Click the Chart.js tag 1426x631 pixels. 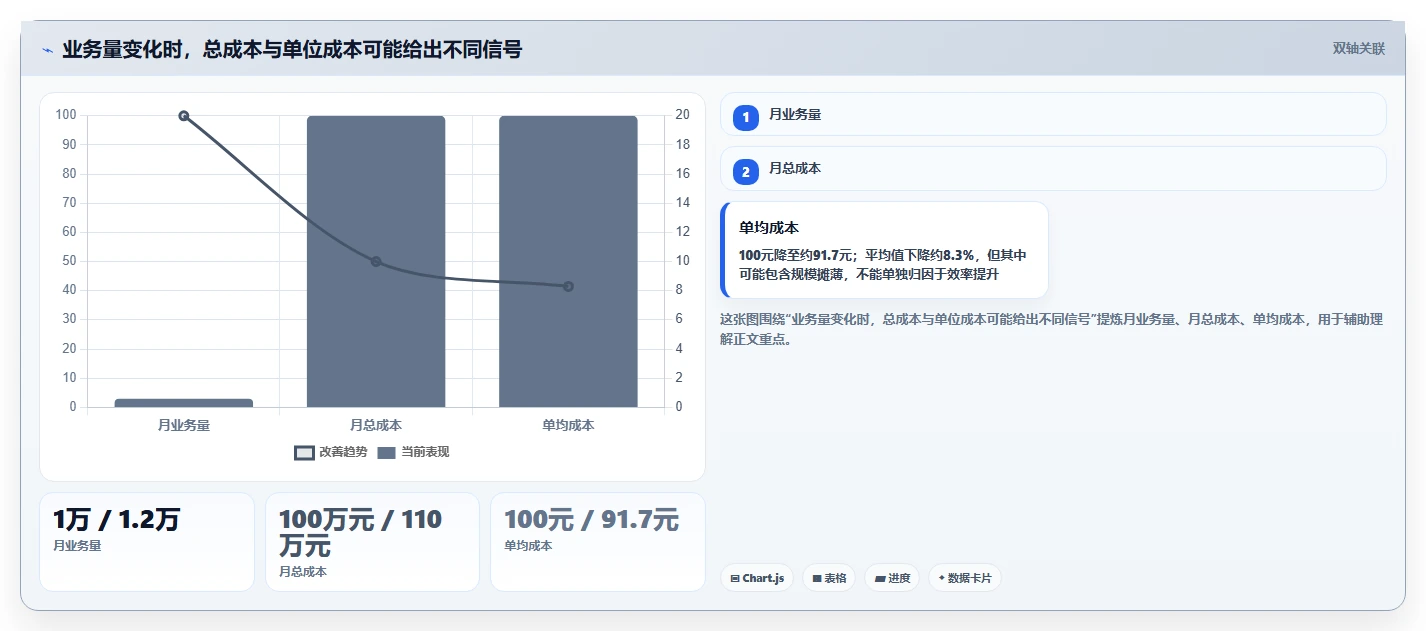(x=757, y=578)
